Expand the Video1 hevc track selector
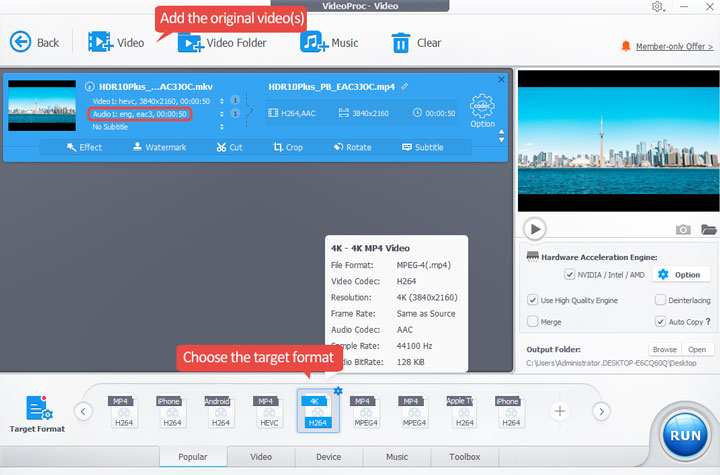The width and height of the screenshot is (720, 475). coord(222,101)
